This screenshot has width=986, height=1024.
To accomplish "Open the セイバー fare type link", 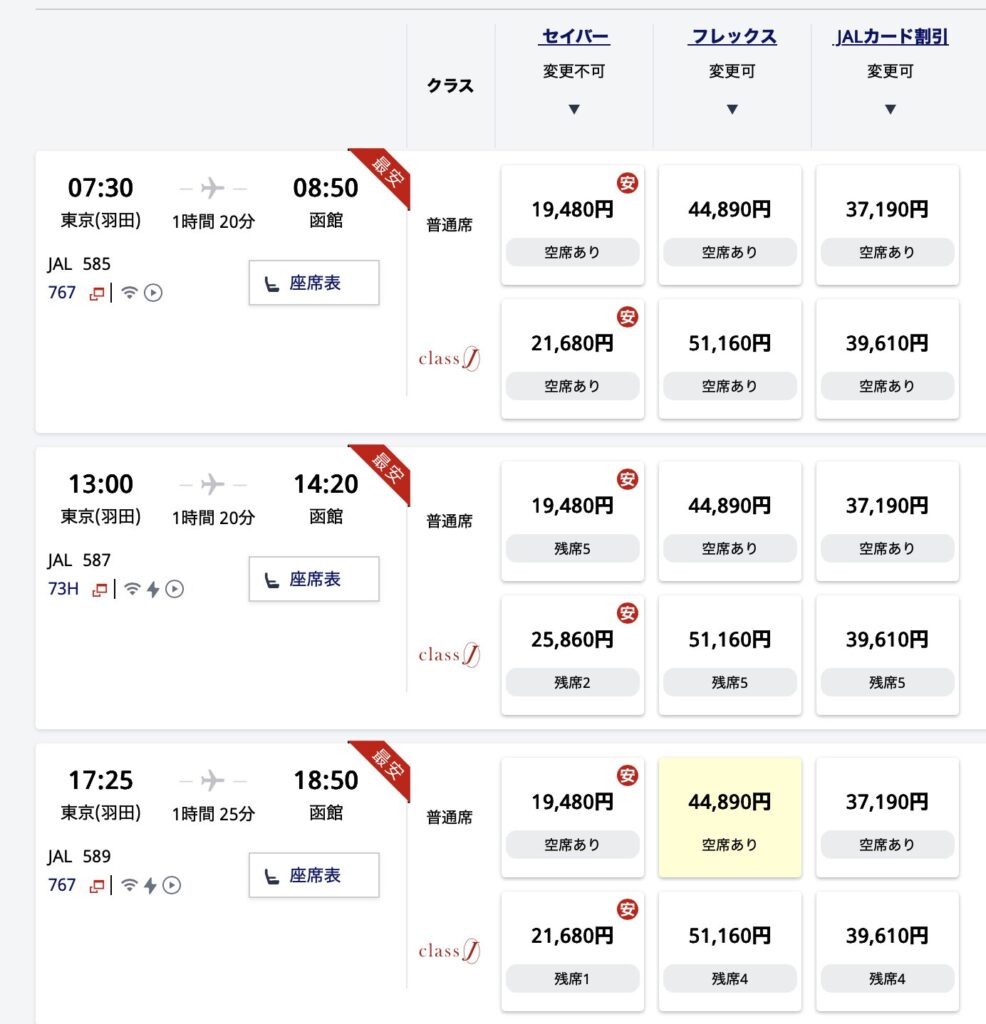I will [x=575, y=37].
